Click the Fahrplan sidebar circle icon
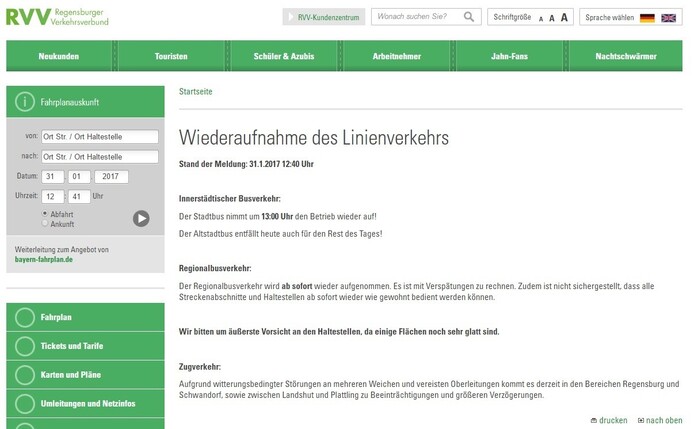This screenshot has width=698, height=429. pyautogui.click(x=24, y=318)
